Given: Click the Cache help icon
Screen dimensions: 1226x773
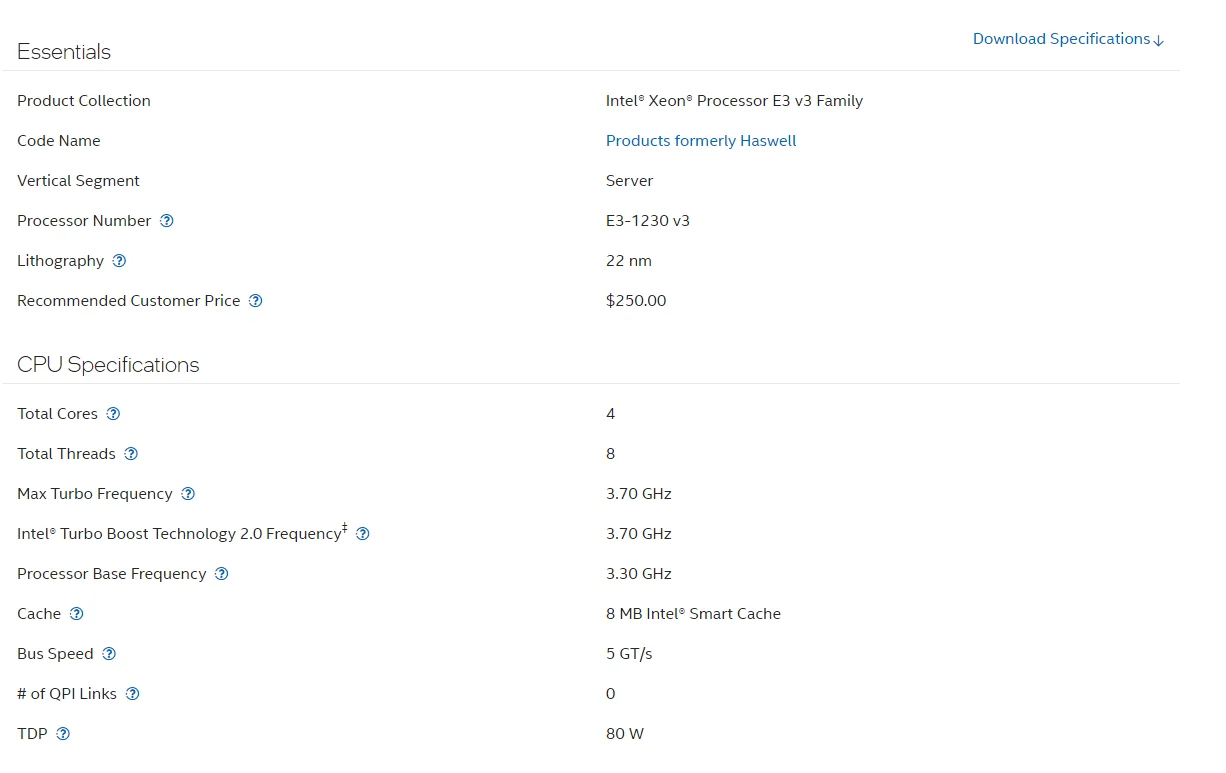Looking at the screenshot, I should 76,614.
